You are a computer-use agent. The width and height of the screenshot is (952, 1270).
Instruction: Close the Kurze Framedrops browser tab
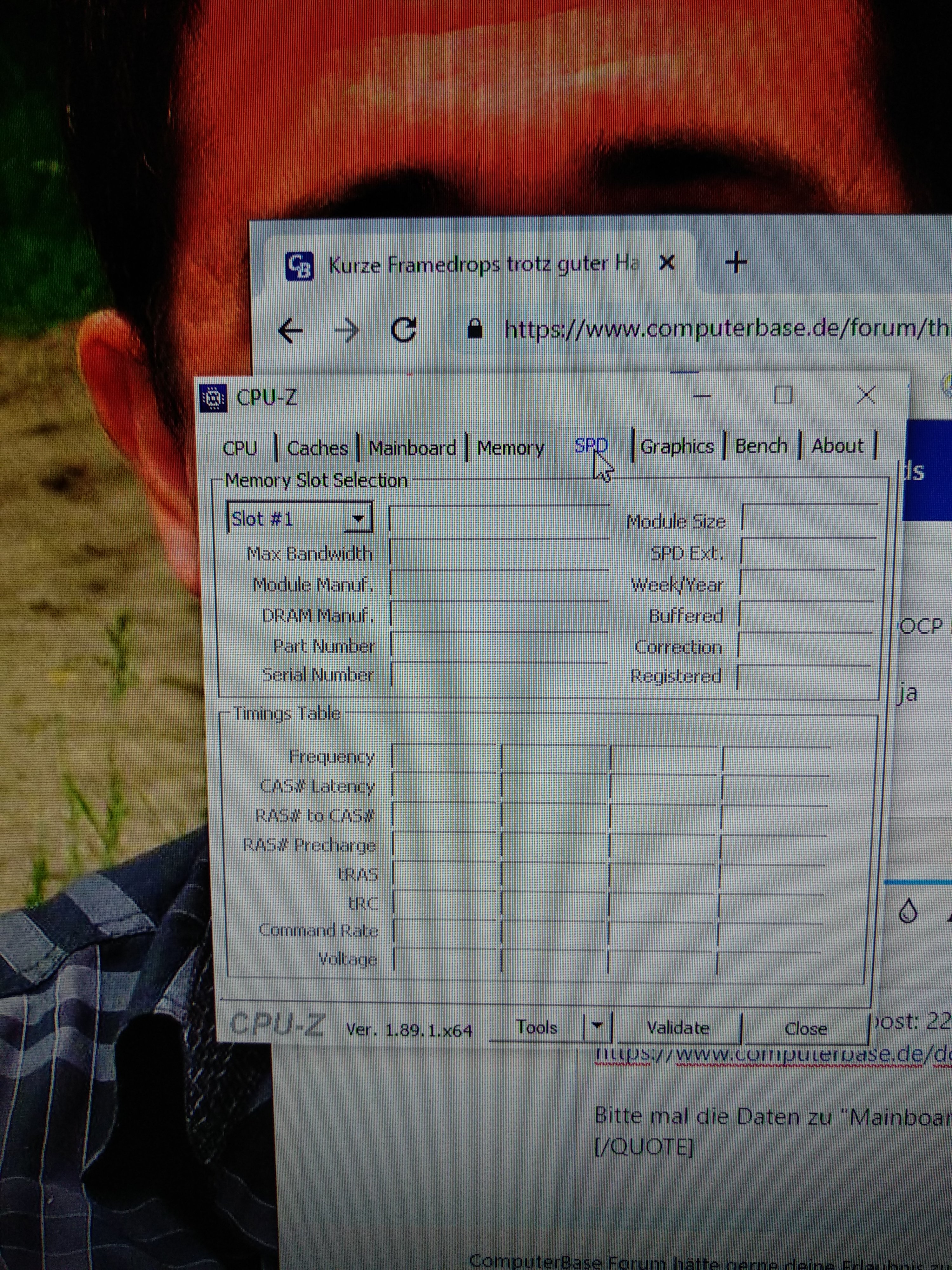667,263
